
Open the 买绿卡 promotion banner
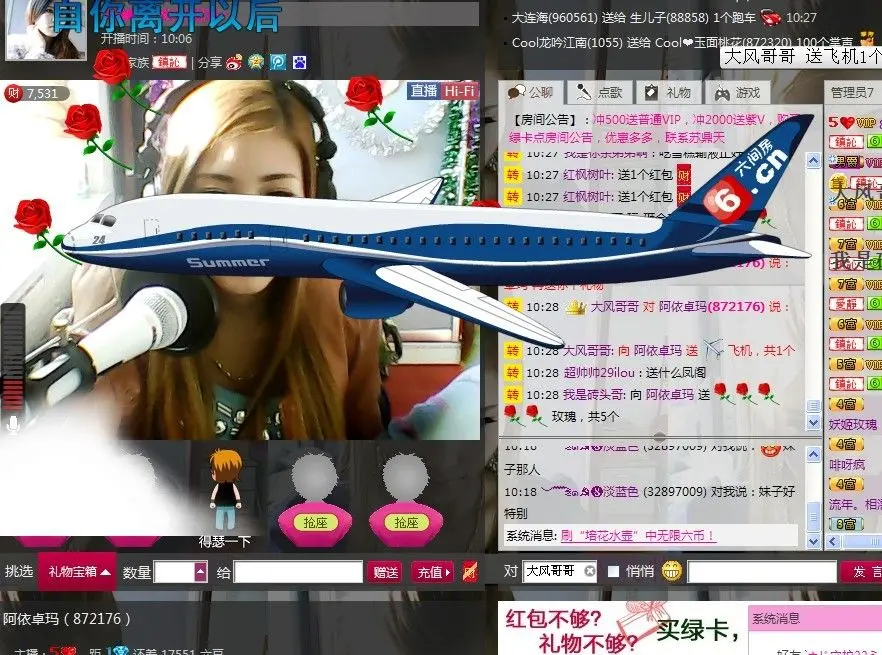[x=622, y=629]
